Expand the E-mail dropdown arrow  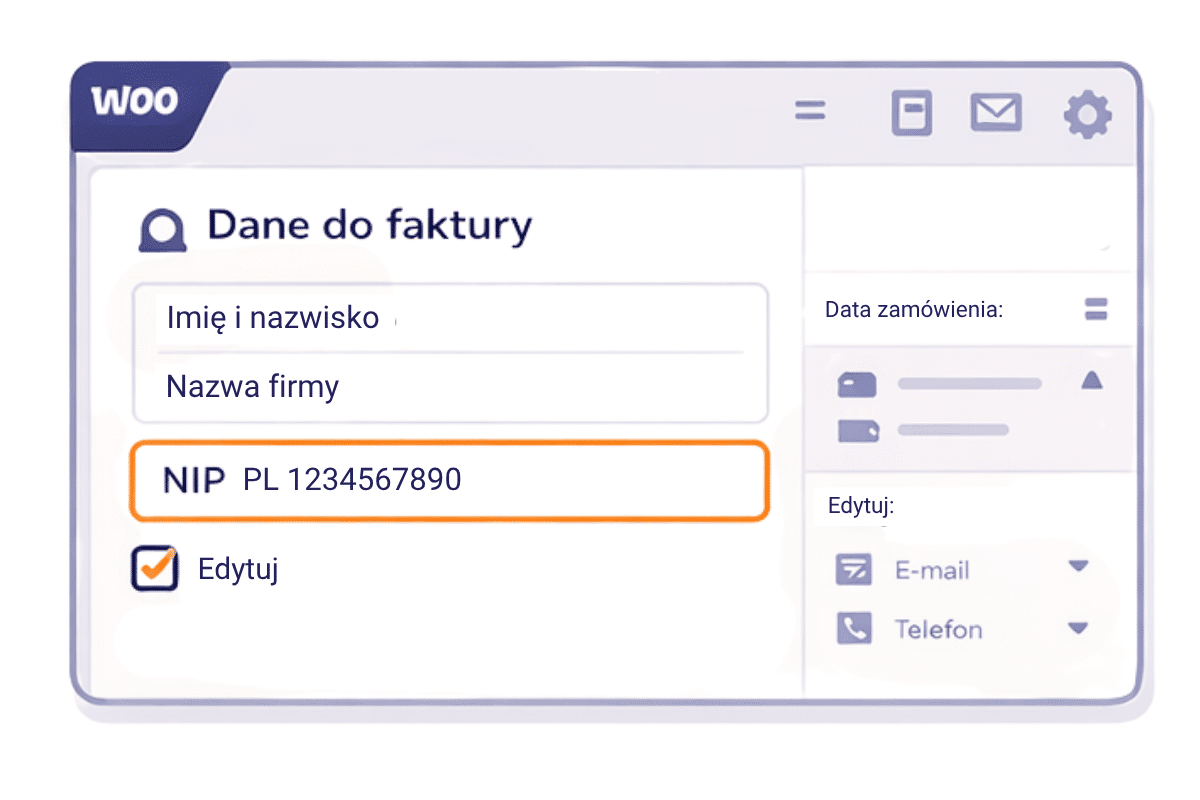[1078, 566]
